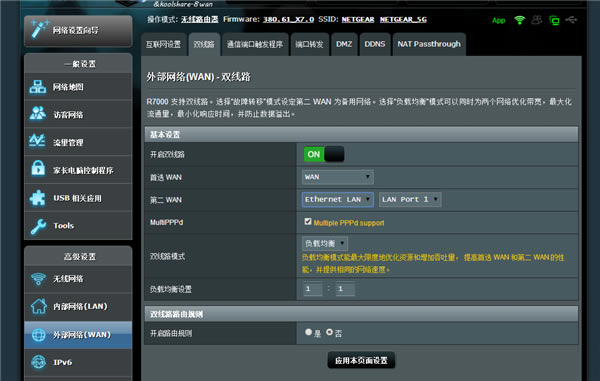Click the 应用本页面设置 apply button

[x=361, y=360]
